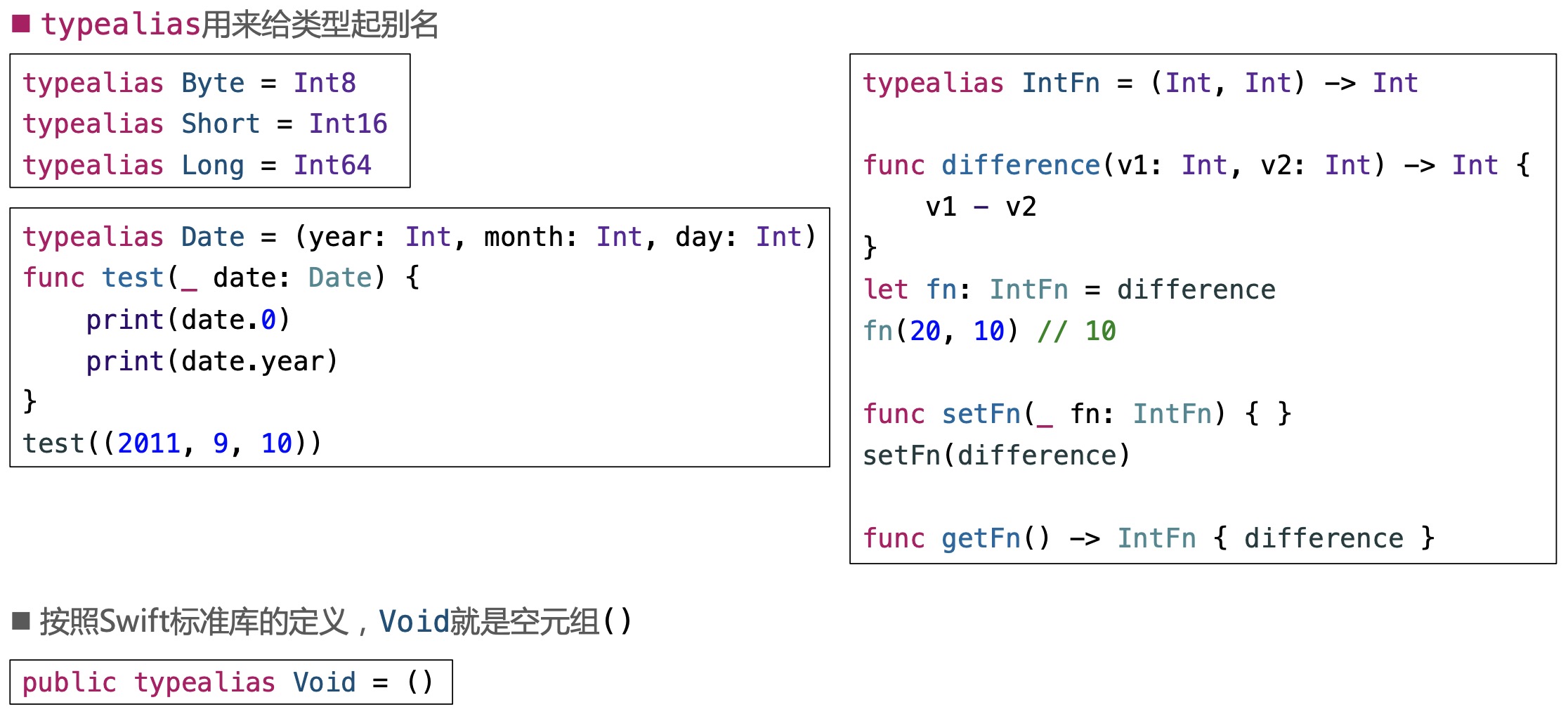This screenshot has height=714, width=1568.
Task: Click the gray square bullet before Swift heading
Action: click(x=21, y=621)
